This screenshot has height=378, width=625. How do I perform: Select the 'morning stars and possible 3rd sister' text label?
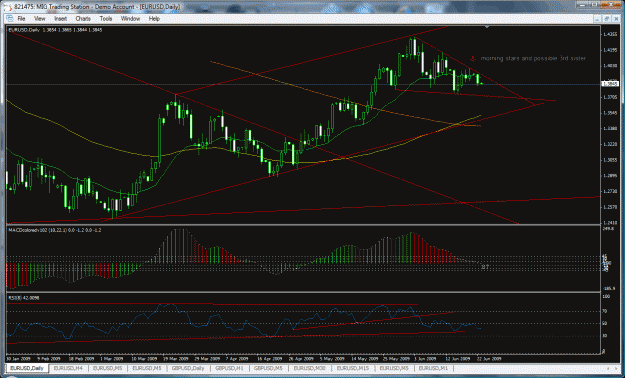tap(533, 59)
